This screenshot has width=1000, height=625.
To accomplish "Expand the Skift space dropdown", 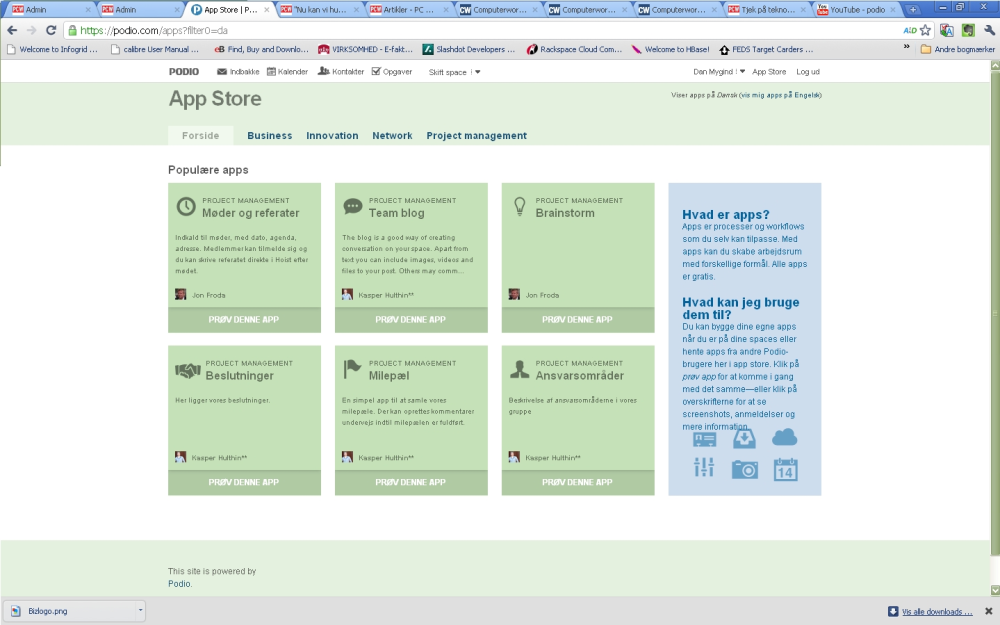I will 454,72.
